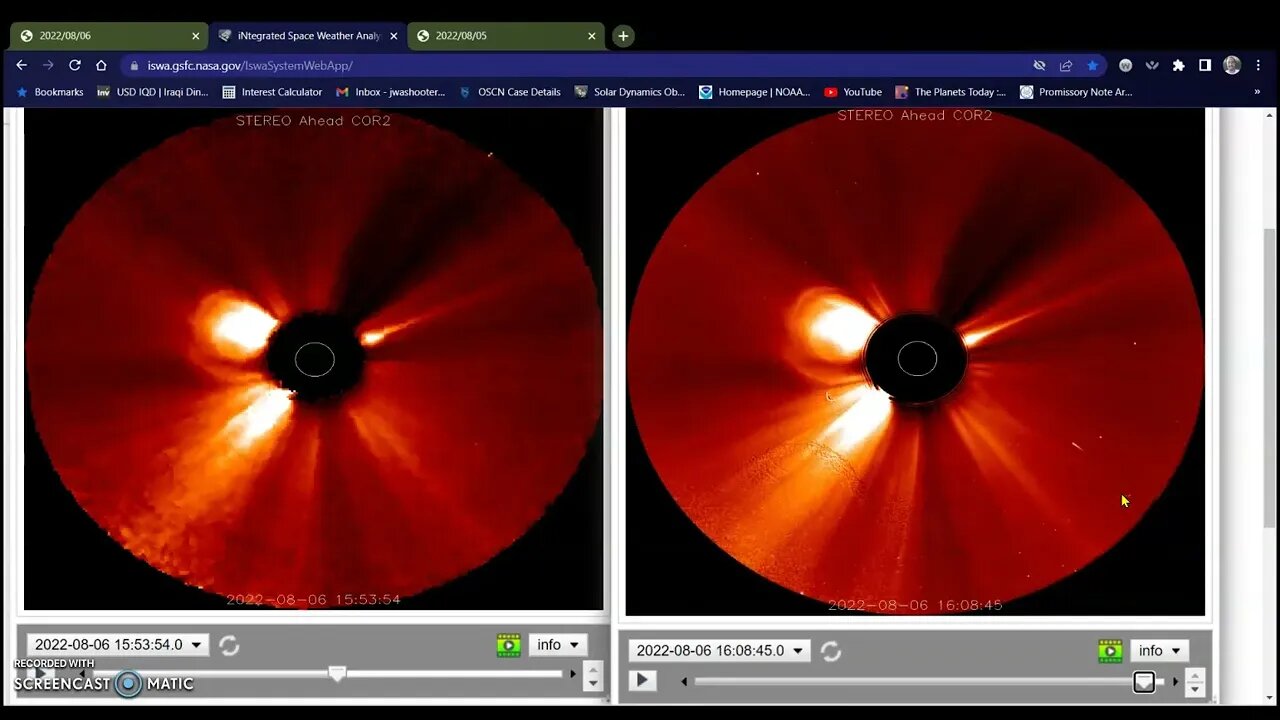Screen dimensions: 1280x720
Task: Refresh the right COR2 image panel
Action: [x=830, y=651]
